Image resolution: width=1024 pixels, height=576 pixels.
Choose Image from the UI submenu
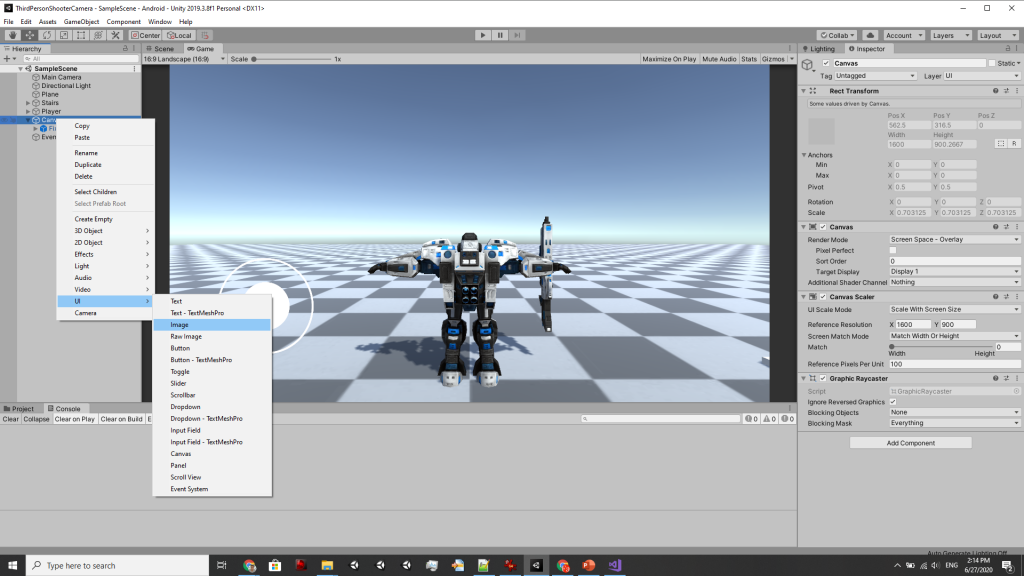212,325
